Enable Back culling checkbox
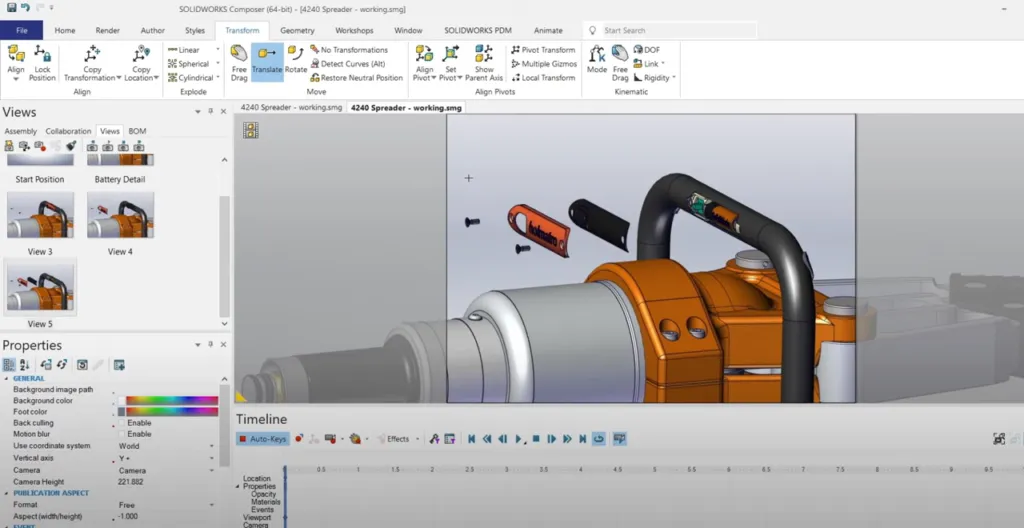Viewport: 1024px width, 528px height. (x=122, y=423)
